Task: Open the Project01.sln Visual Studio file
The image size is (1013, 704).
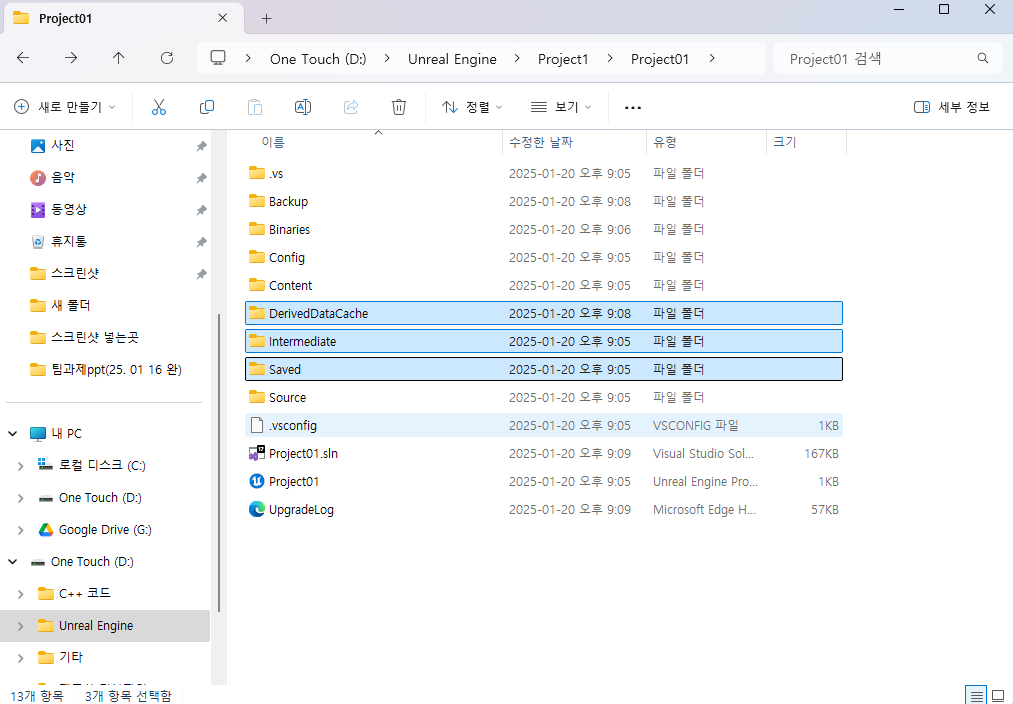Action: 544,453
